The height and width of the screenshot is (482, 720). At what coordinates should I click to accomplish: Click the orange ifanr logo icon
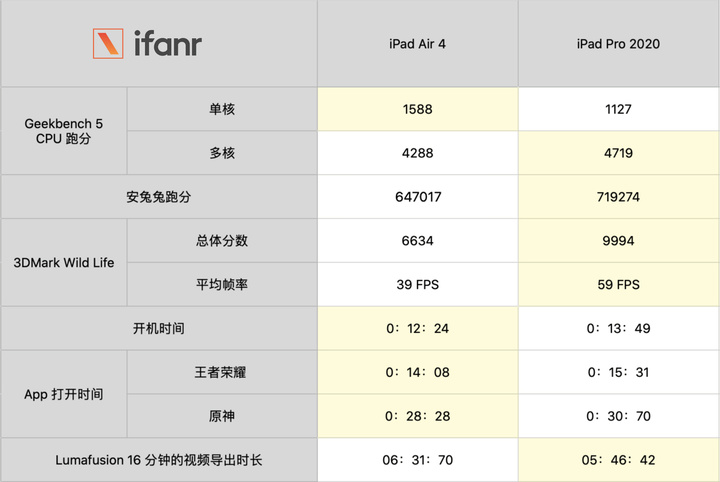107,44
